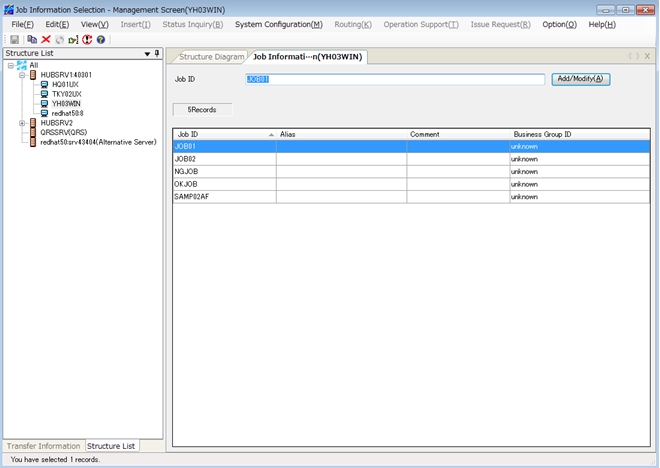Click into the Job ID text field

pyautogui.click(x=395, y=79)
